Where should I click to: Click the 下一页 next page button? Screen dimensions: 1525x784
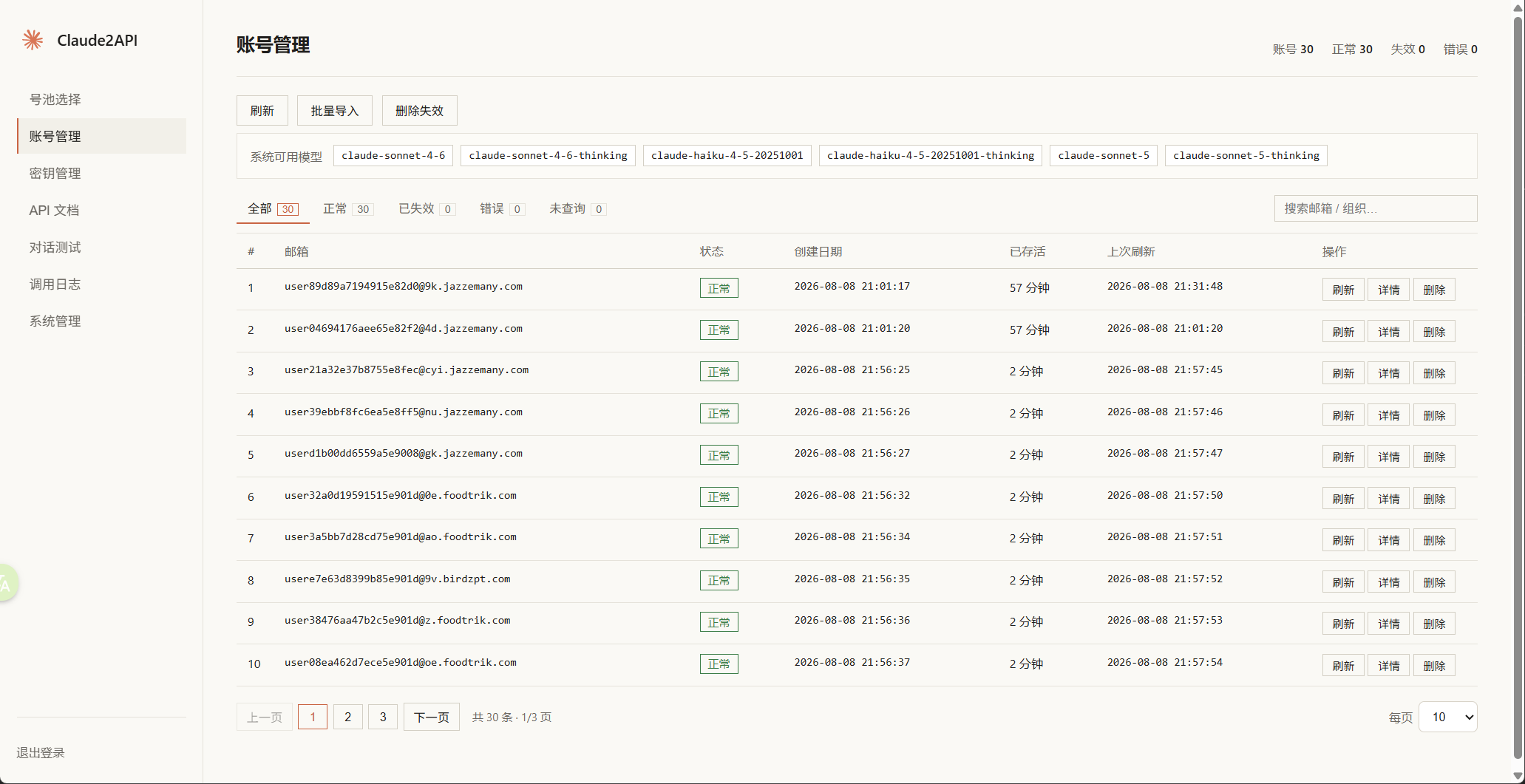pyautogui.click(x=432, y=717)
